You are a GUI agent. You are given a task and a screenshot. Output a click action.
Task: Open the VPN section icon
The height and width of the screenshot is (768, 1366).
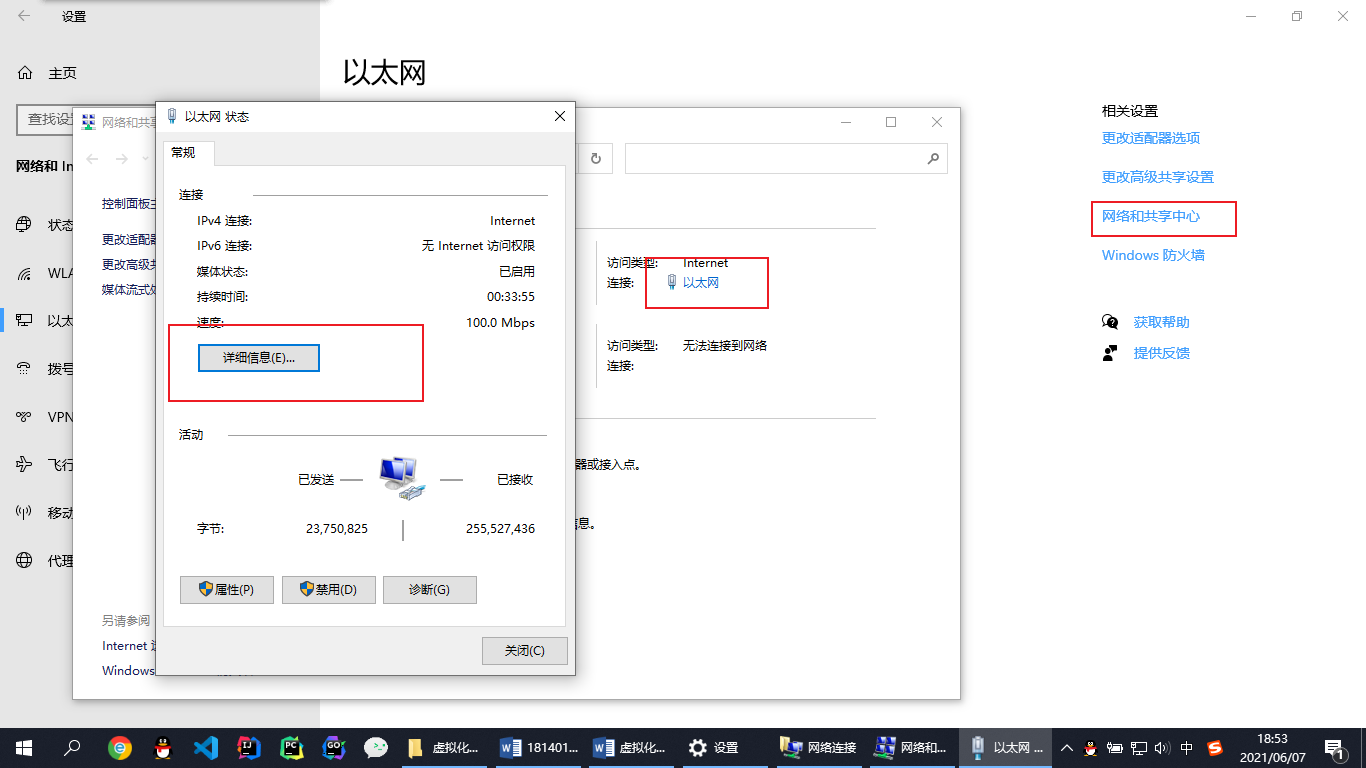pos(24,417)
